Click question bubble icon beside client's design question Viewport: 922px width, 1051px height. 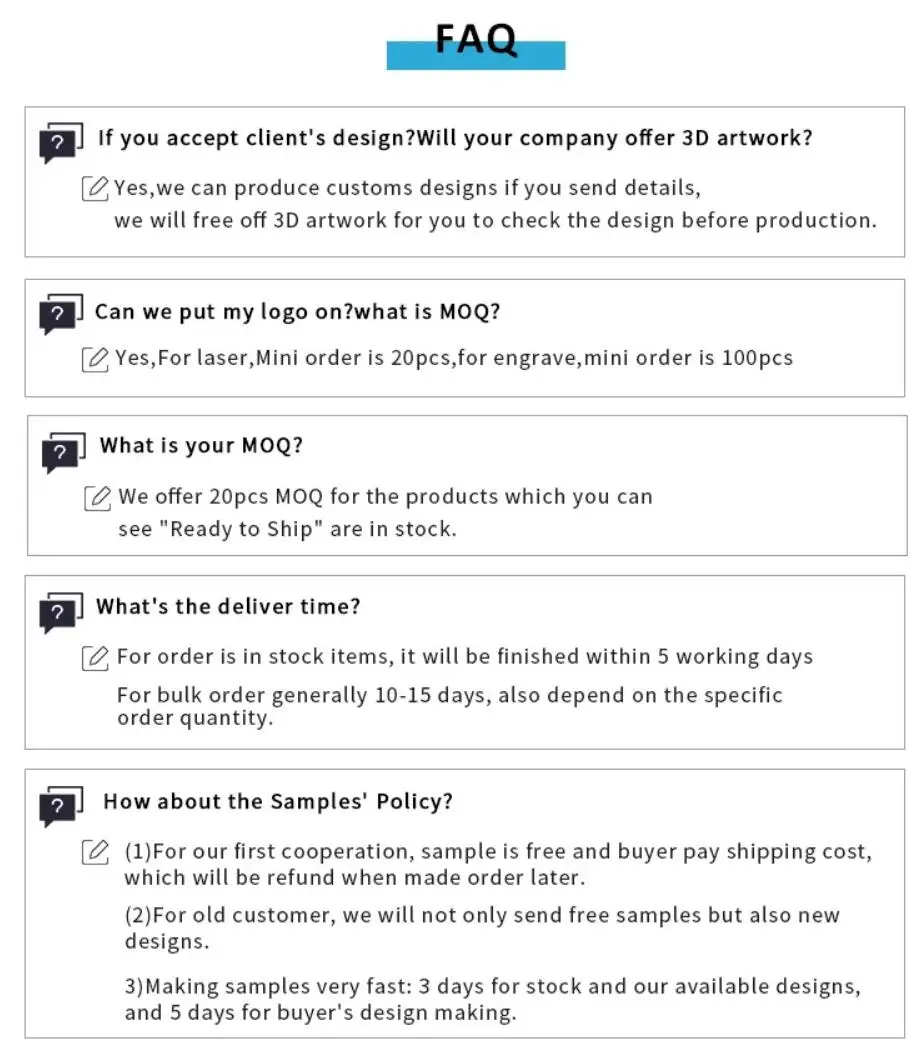[60, 143]
